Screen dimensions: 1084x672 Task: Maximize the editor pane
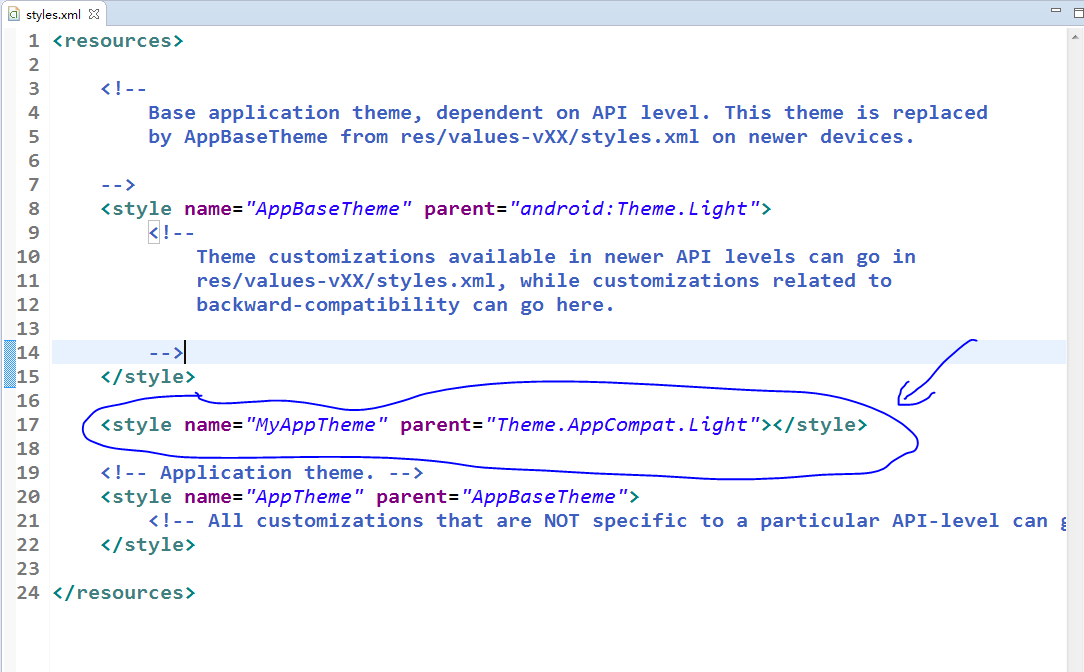click(1078, 12)
